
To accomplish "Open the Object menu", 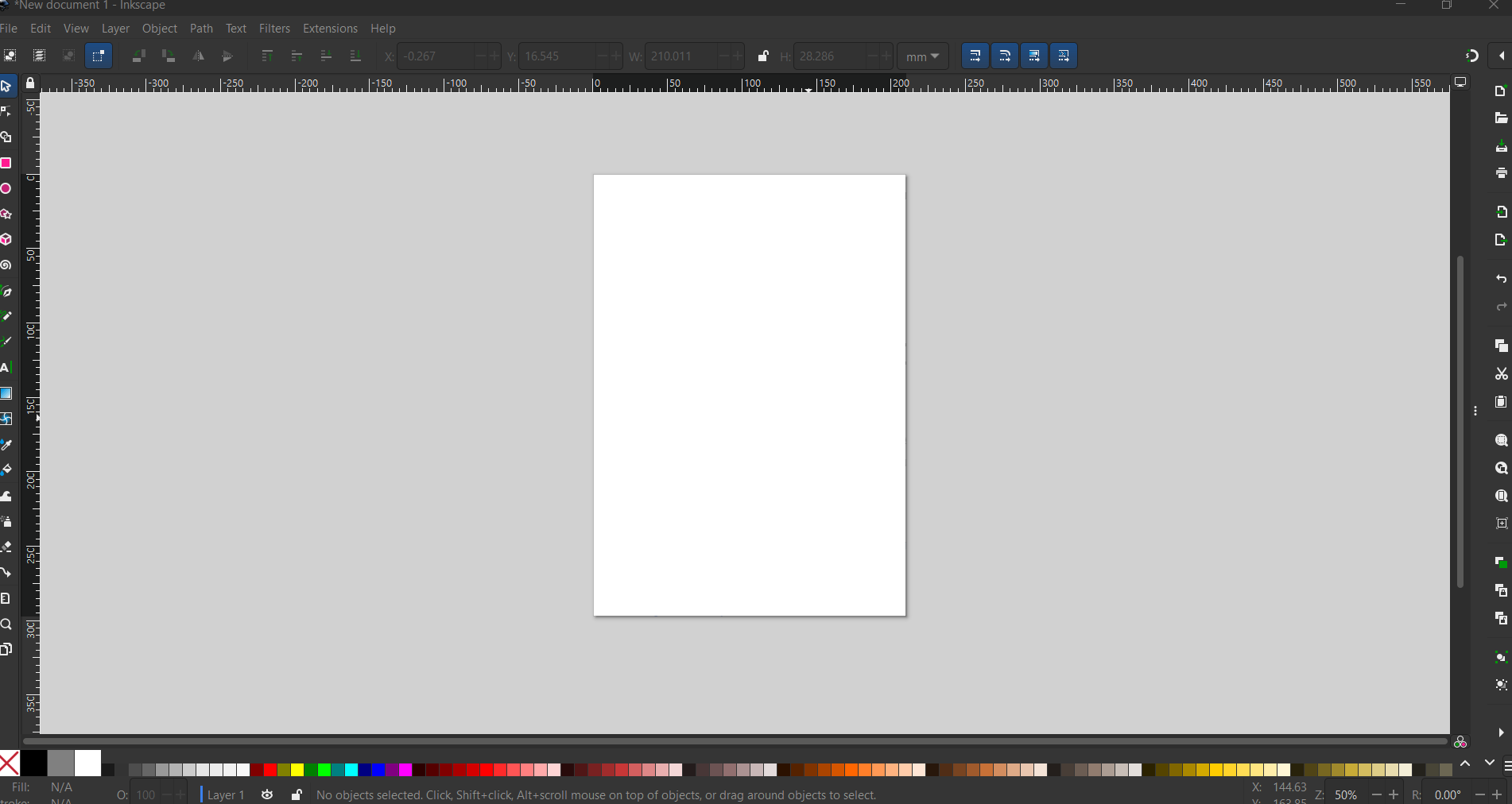I will 160,29.
